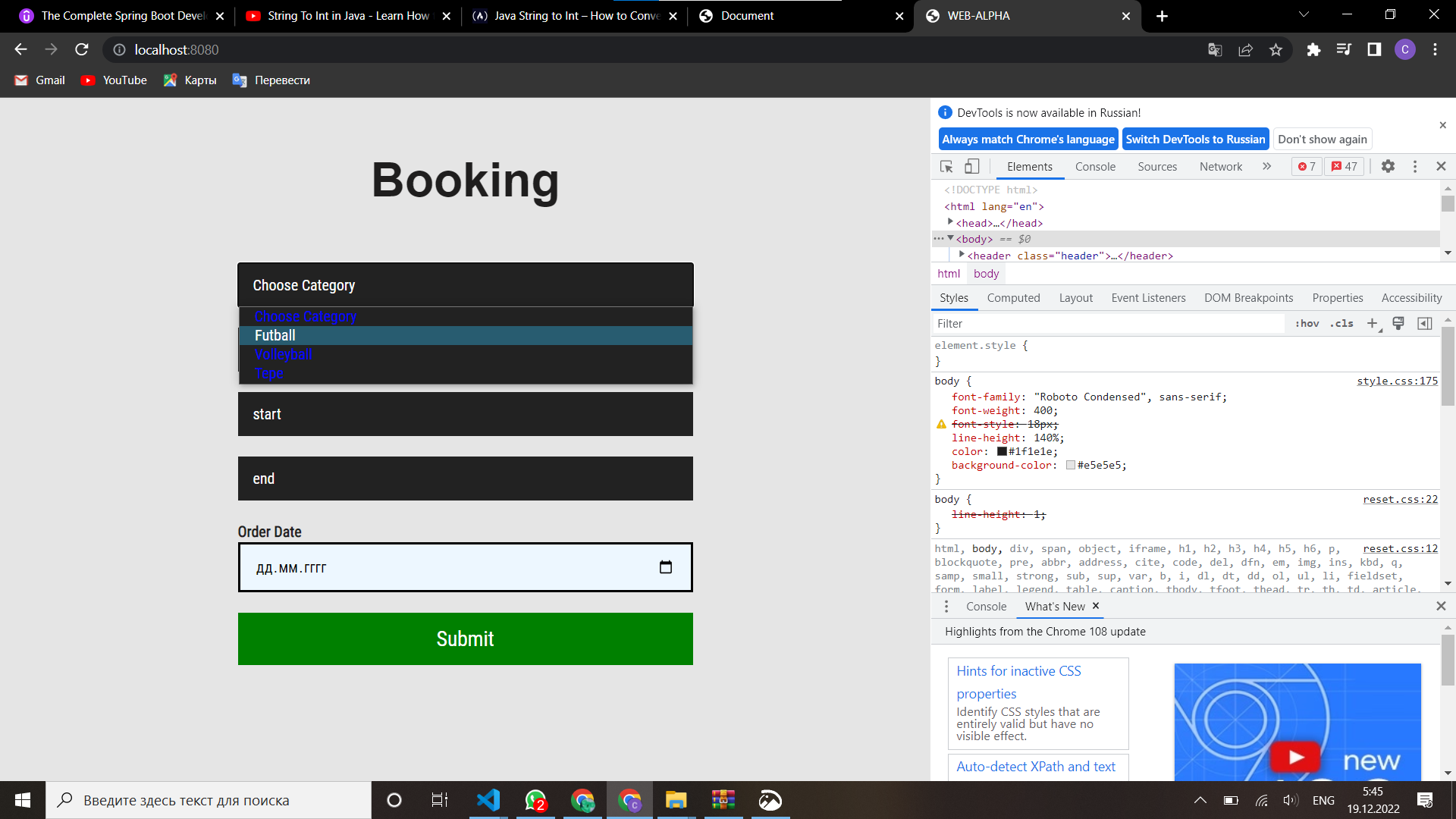The width and height of the screenshot is (1456, 819).
Task: Click the date picker calendar icon
Action: [x=666, y=567]
